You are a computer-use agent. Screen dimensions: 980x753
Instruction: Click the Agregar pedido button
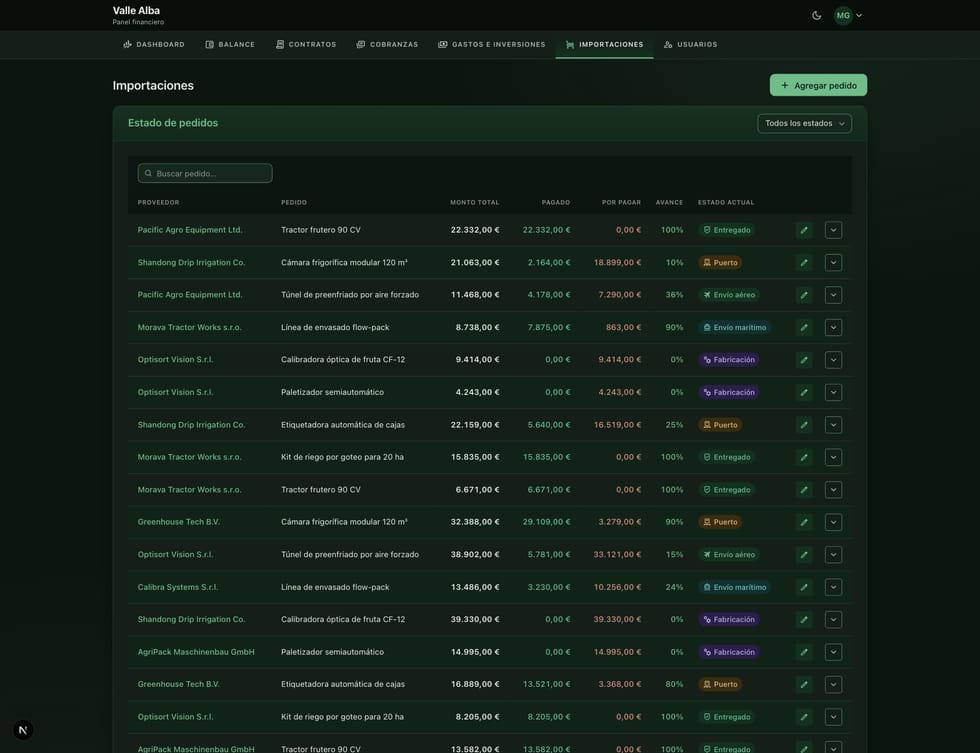click(x=818, y=85)
